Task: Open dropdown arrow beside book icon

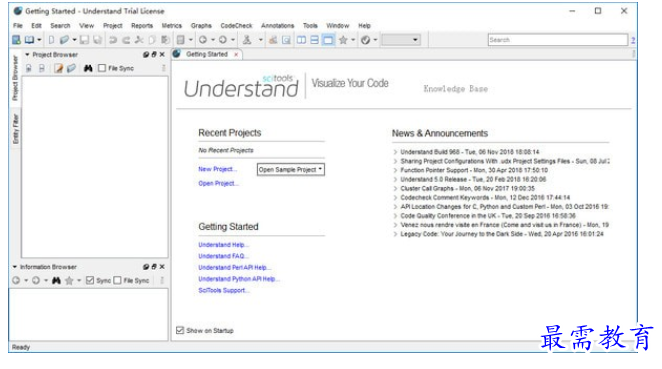Action: point(39,40)
